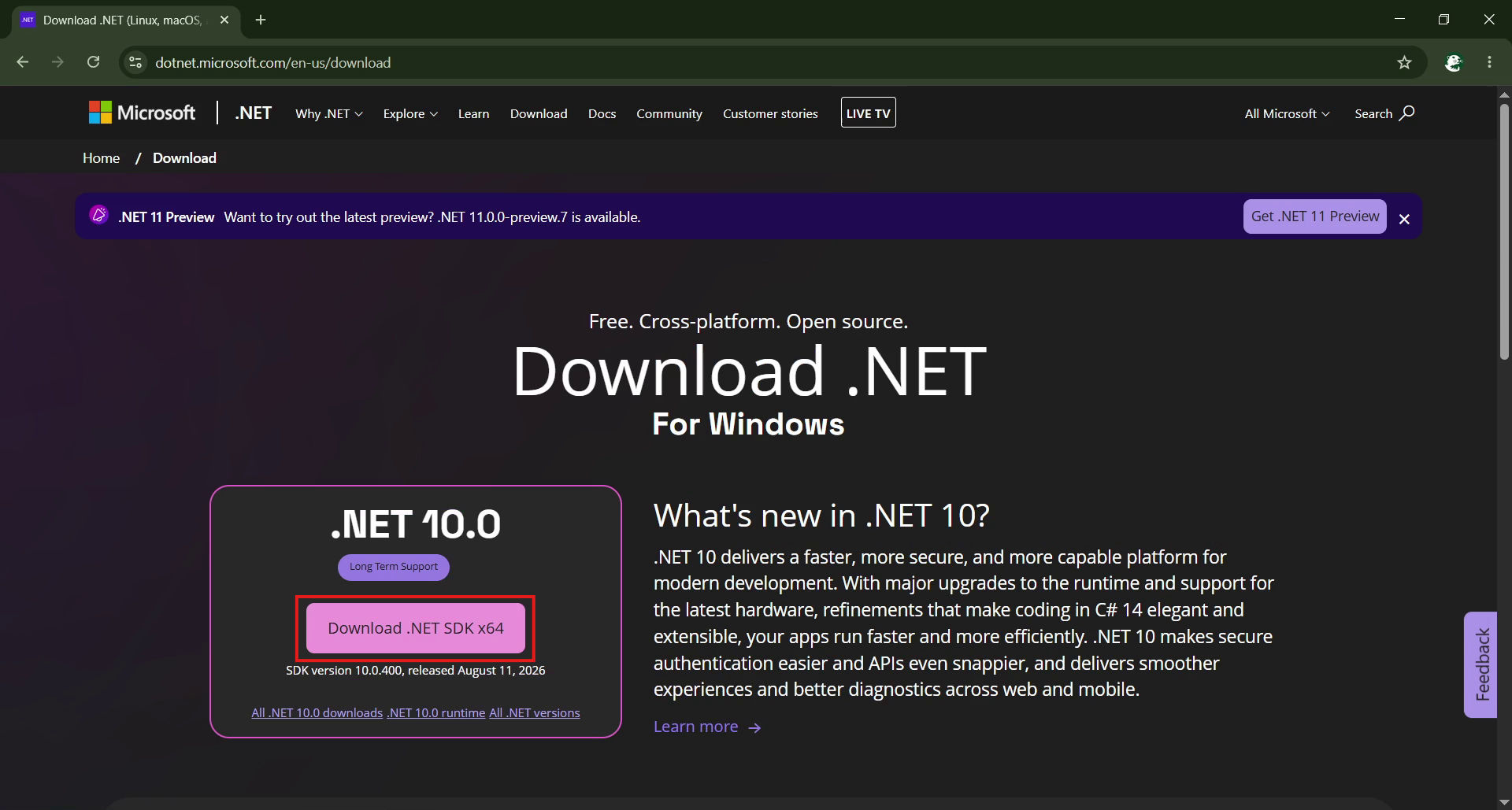
Task: Open Customer stories nav item
Action: coord(770,113)
